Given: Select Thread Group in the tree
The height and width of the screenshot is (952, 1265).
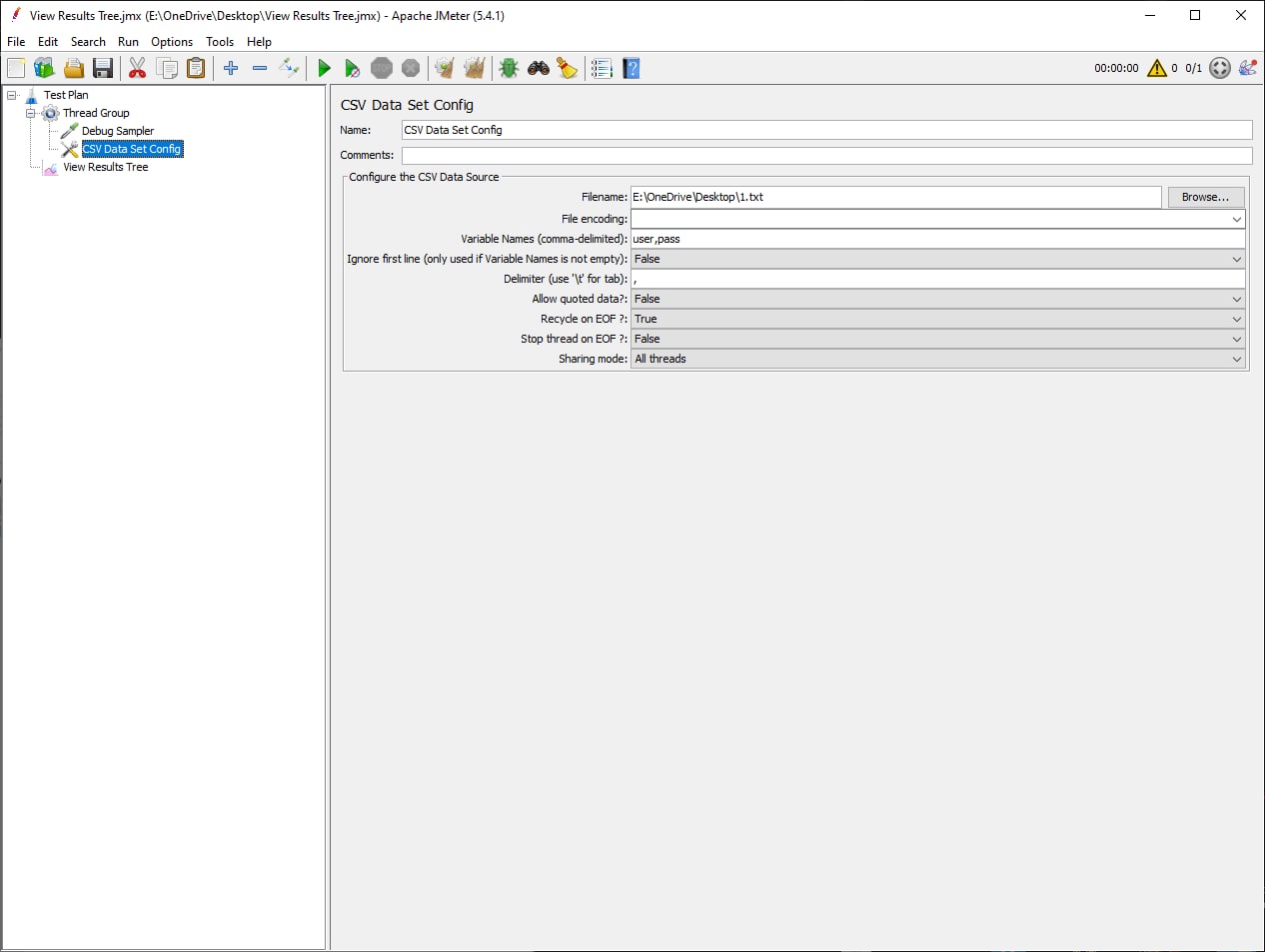Looking at the screenshot, I should pos(96,113).
